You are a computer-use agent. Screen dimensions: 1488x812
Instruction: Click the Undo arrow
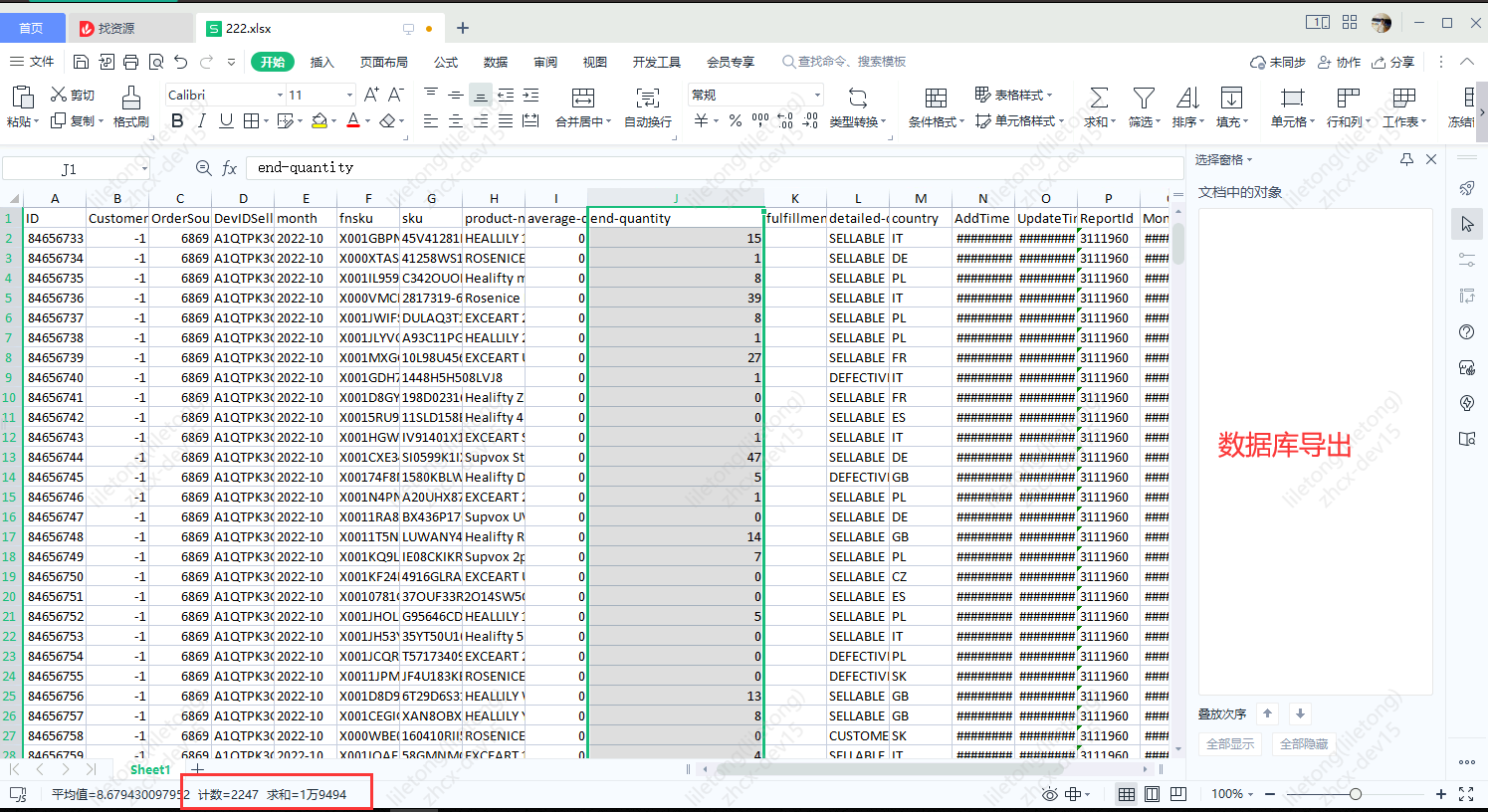(180, 62)
